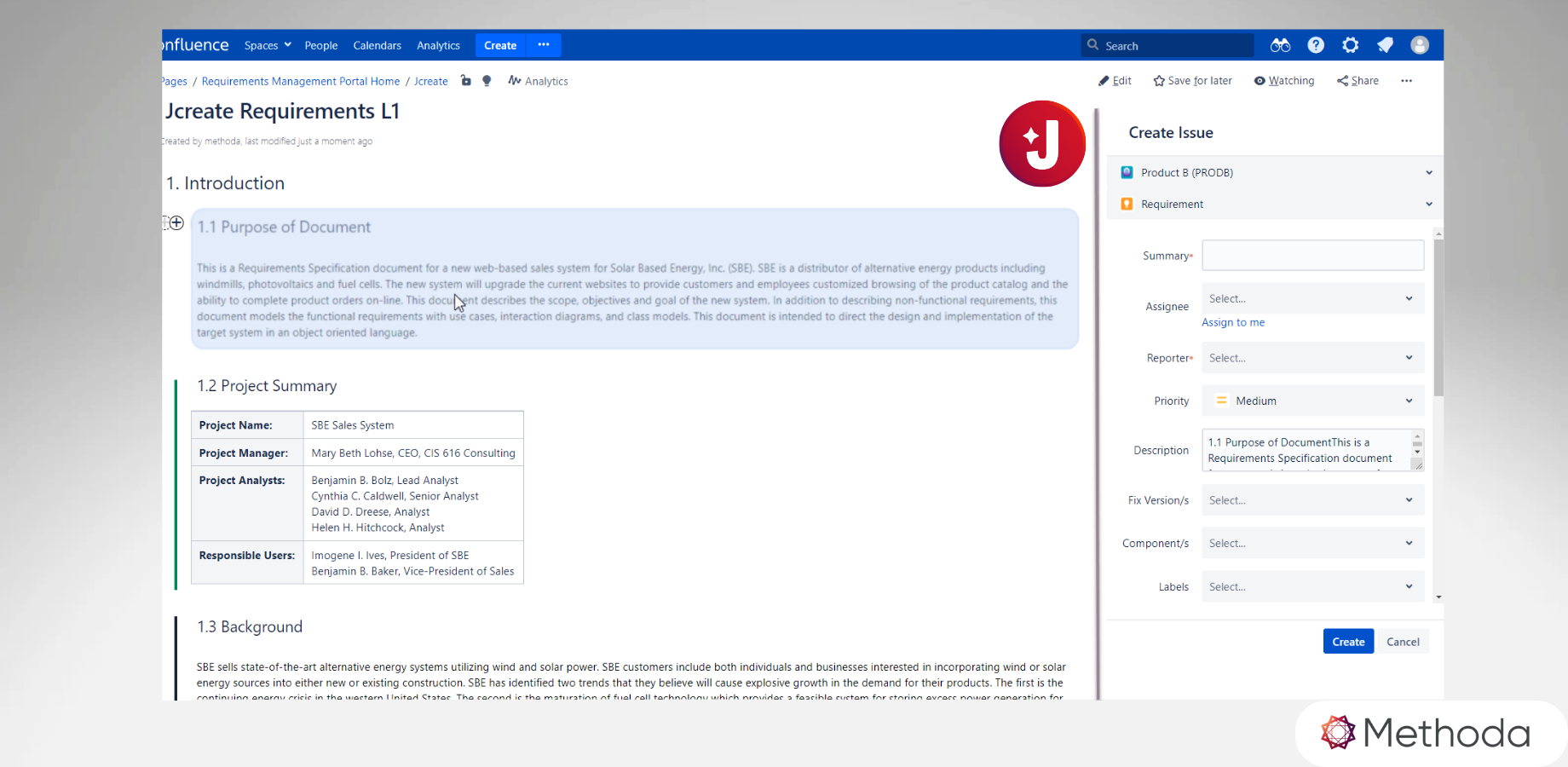Viewport: 1568px width, 767px height.
Task: Open the Jcreate breadcrumb link
Action: 431,81
